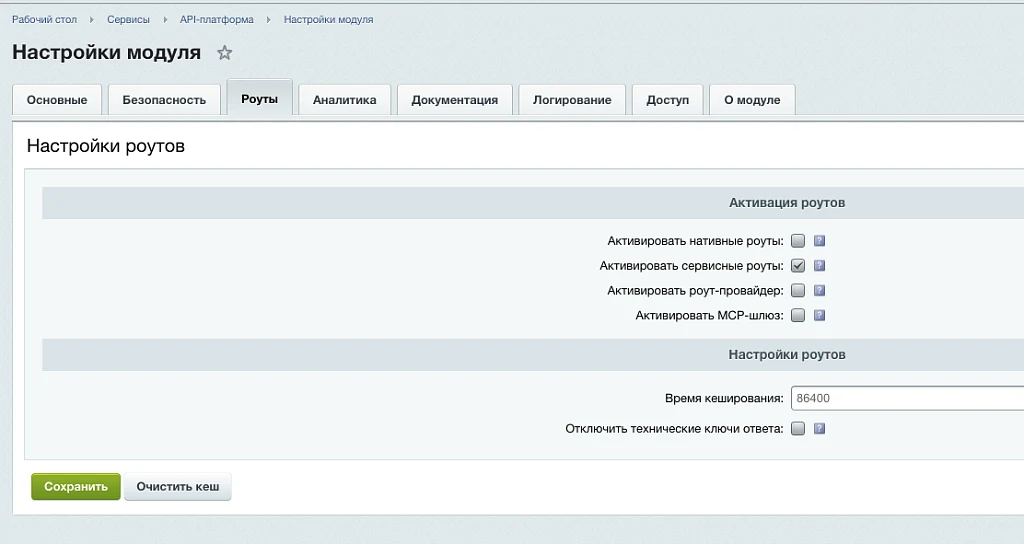Open the Логирование tab

click(x=572, y=100)
